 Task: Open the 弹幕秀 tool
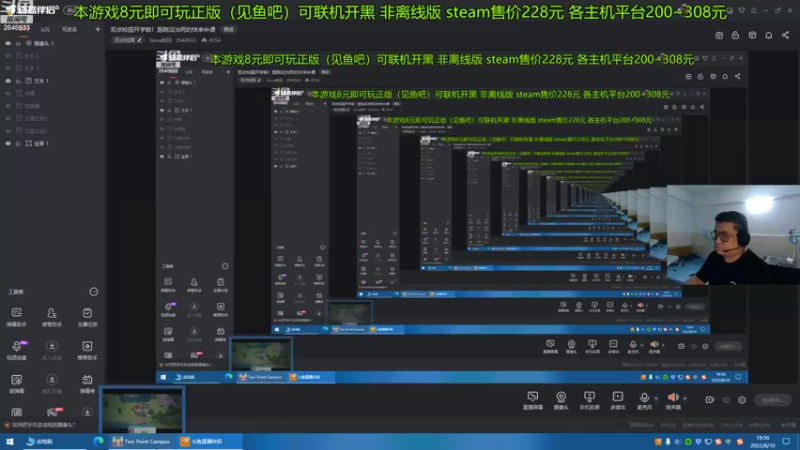[x=87, y=384]
